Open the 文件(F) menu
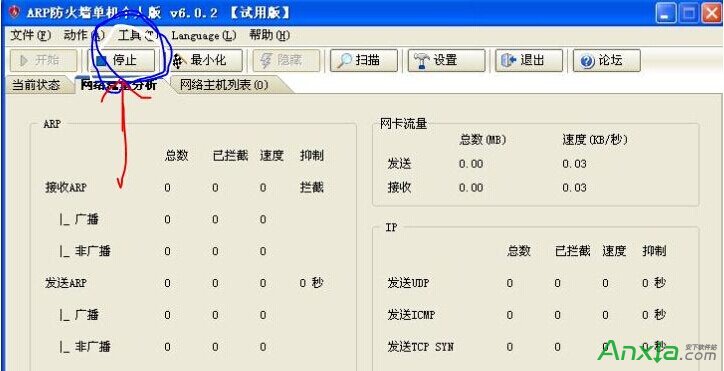 click(x=30, y=35)
